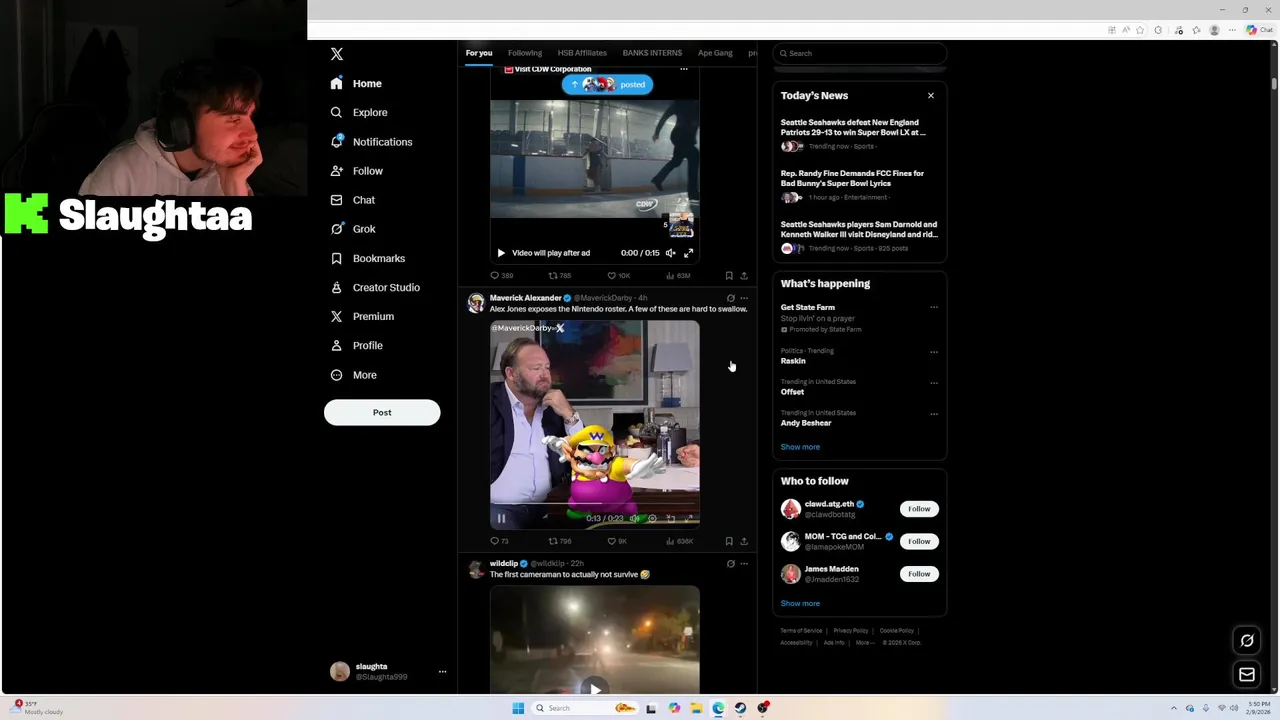Image resolution: width=1280 pixels, height=720 pixels.
Task: Click Grok icon on wildclip post
Action: 730,564
